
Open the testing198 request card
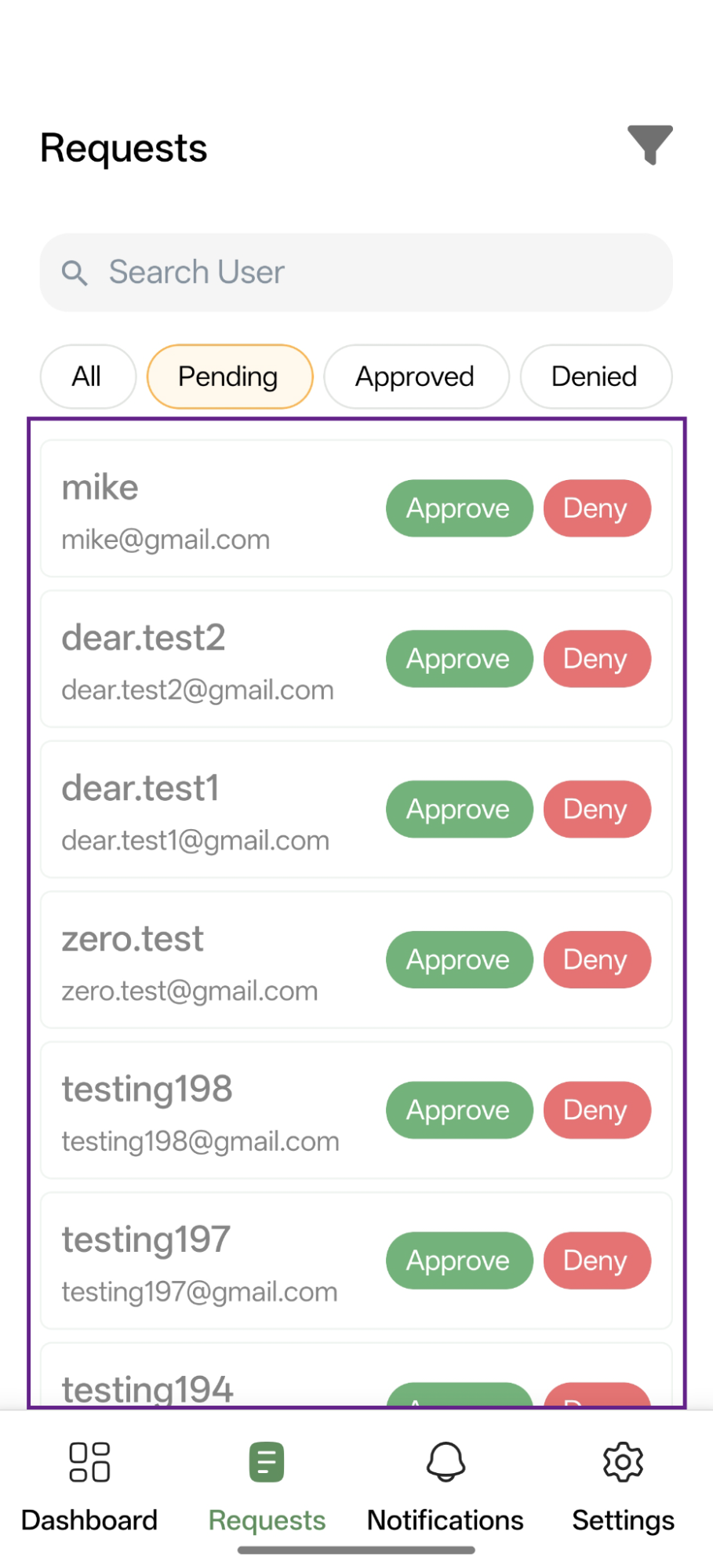tap(204, 1111)
